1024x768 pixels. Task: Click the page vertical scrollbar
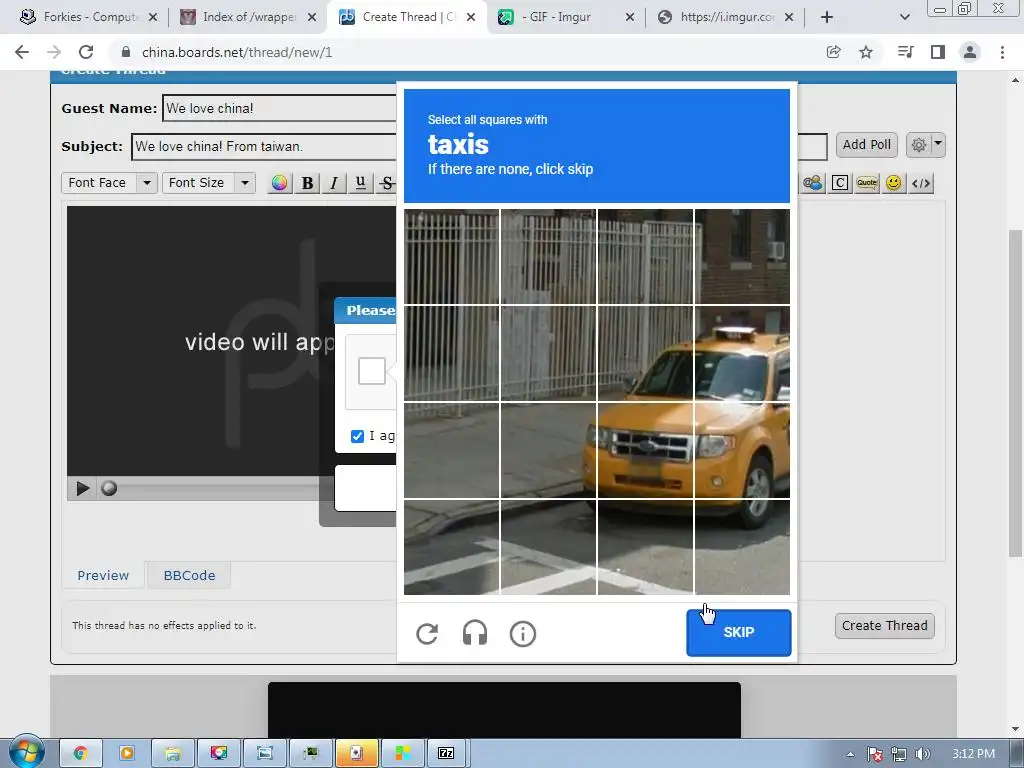tap(1015, 392)
